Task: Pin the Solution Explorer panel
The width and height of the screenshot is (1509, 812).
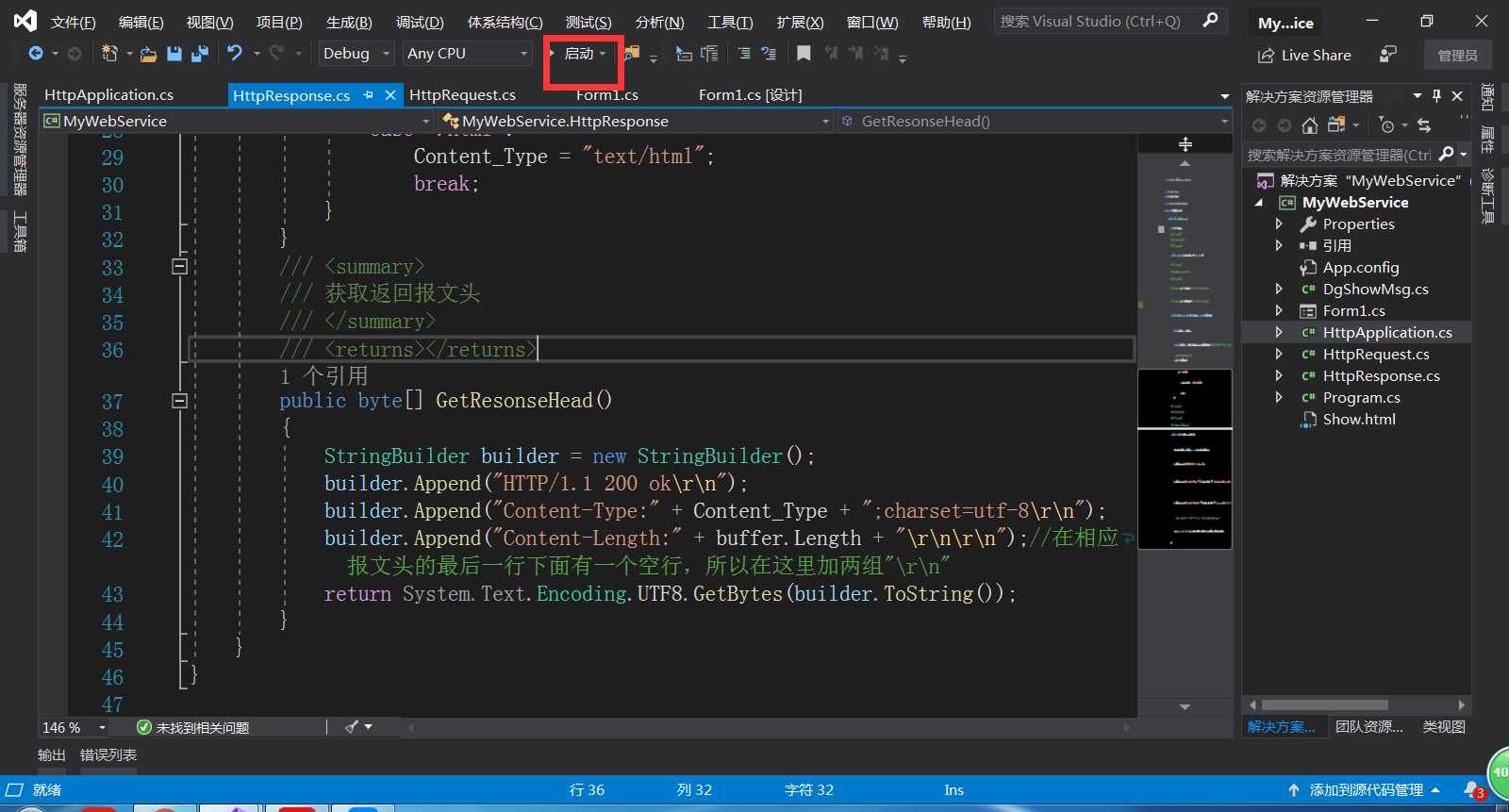Action: tap(1437, 96)
